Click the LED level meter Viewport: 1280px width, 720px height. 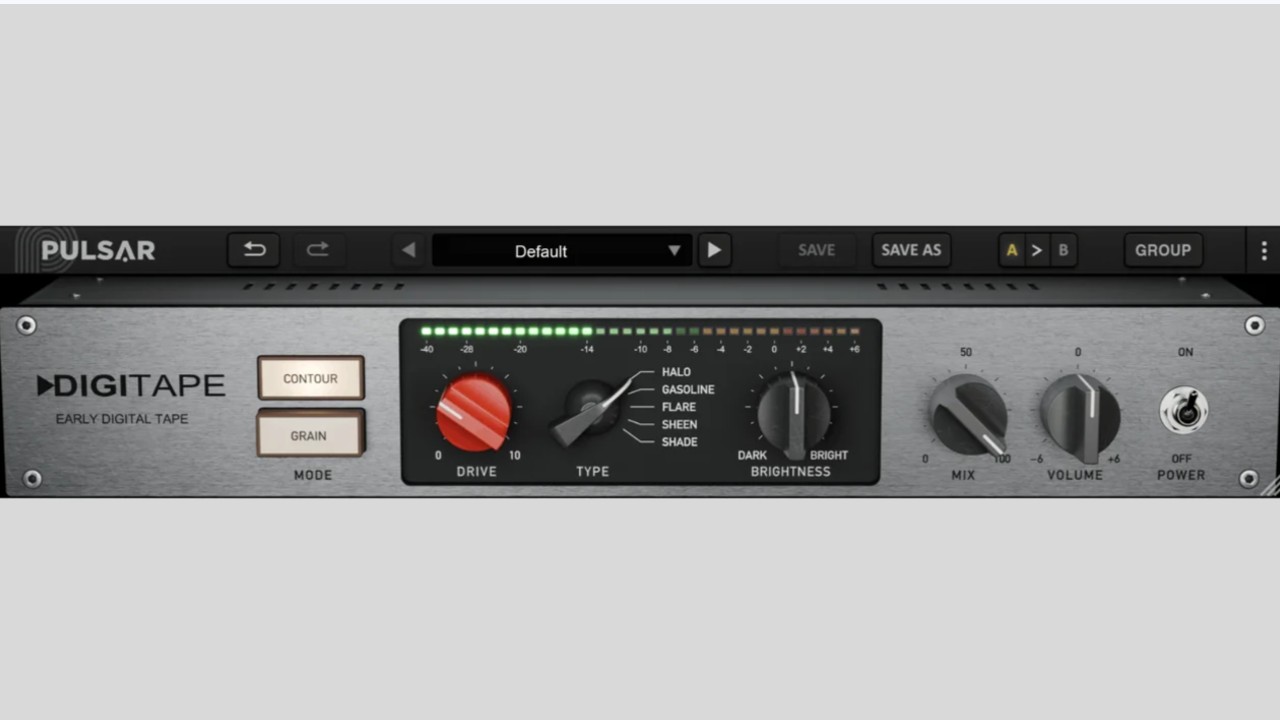640,331
